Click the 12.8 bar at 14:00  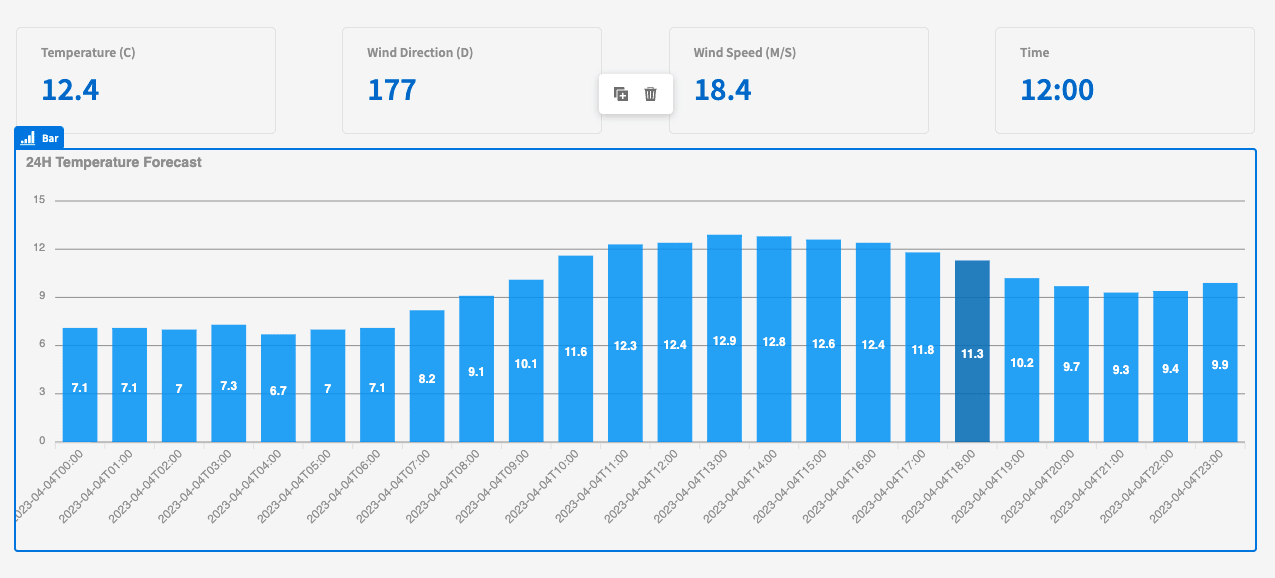point(774,339)
